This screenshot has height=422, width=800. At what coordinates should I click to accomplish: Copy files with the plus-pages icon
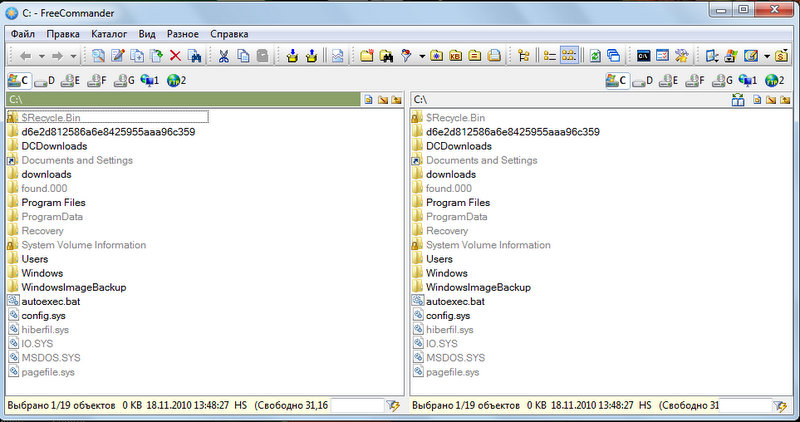tap(137, 56)
